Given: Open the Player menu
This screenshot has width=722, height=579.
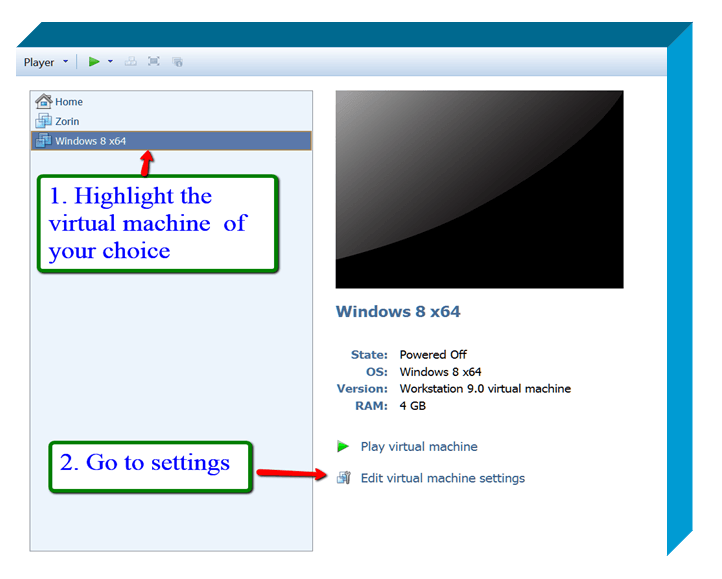Looking at the screenshot, I should pos(39,62).
